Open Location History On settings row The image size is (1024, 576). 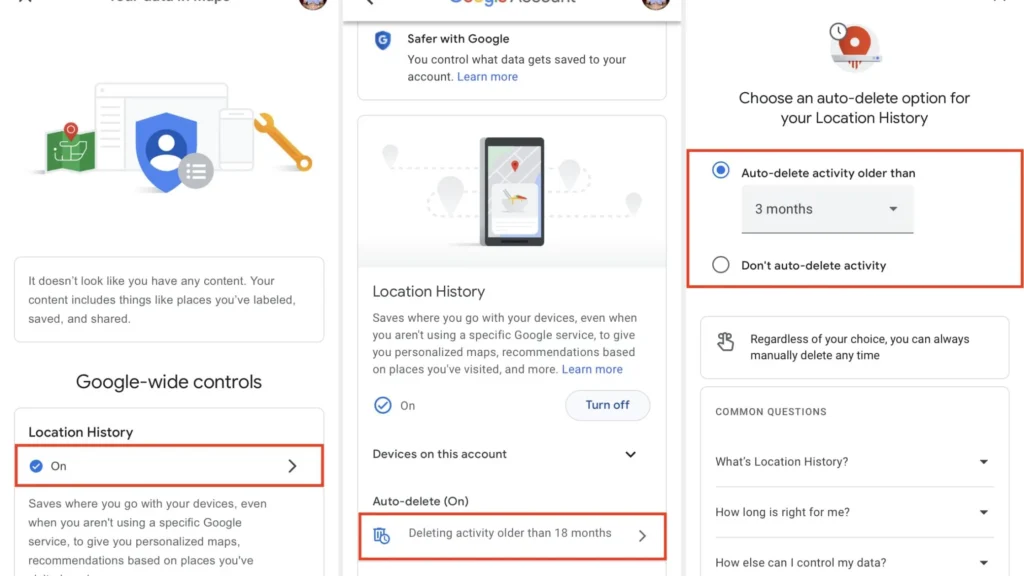click(169, 466)
